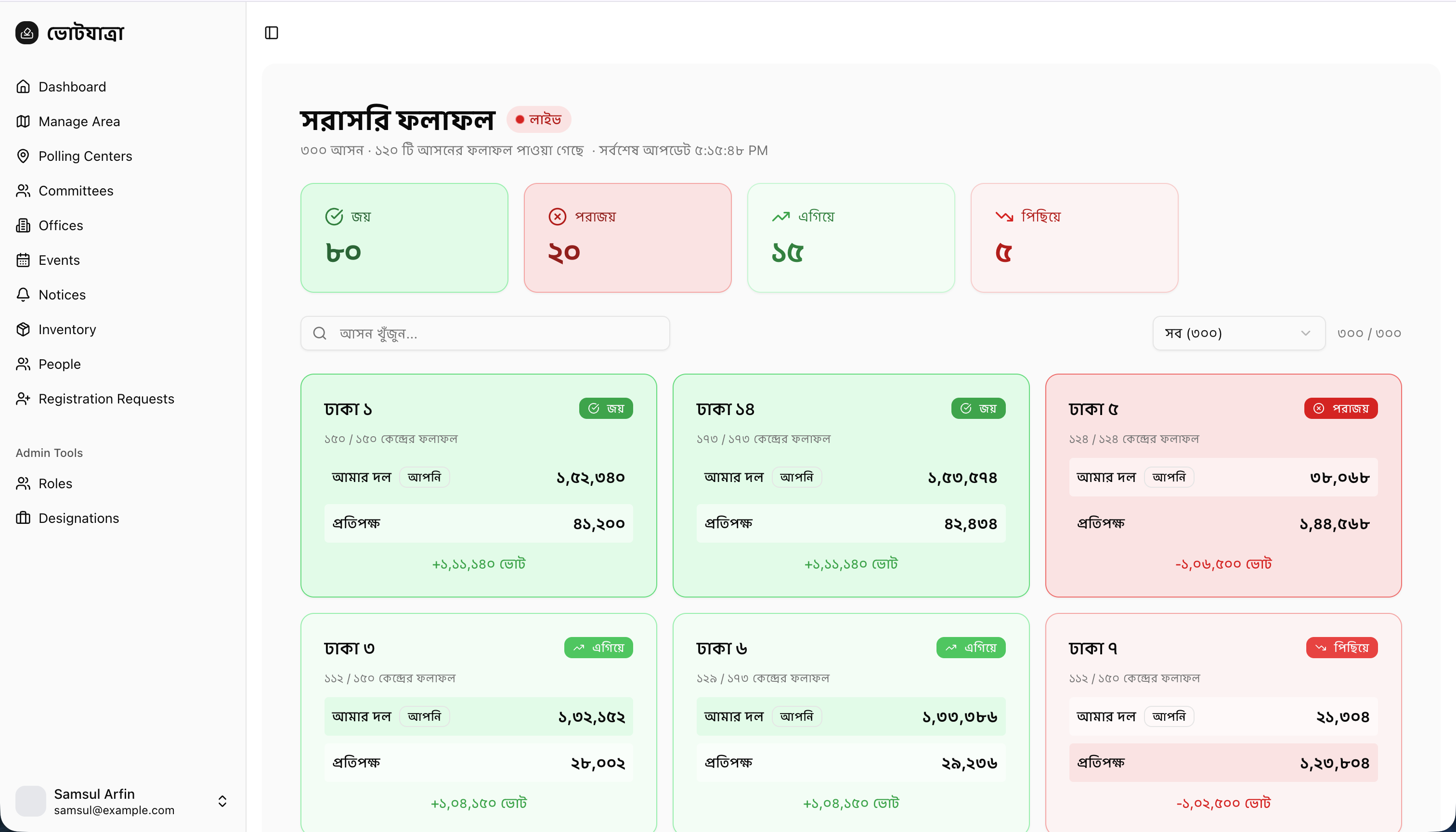The image size is (1456, 832).
Task: Click the Events calendar icon
Action: point(23,260)
